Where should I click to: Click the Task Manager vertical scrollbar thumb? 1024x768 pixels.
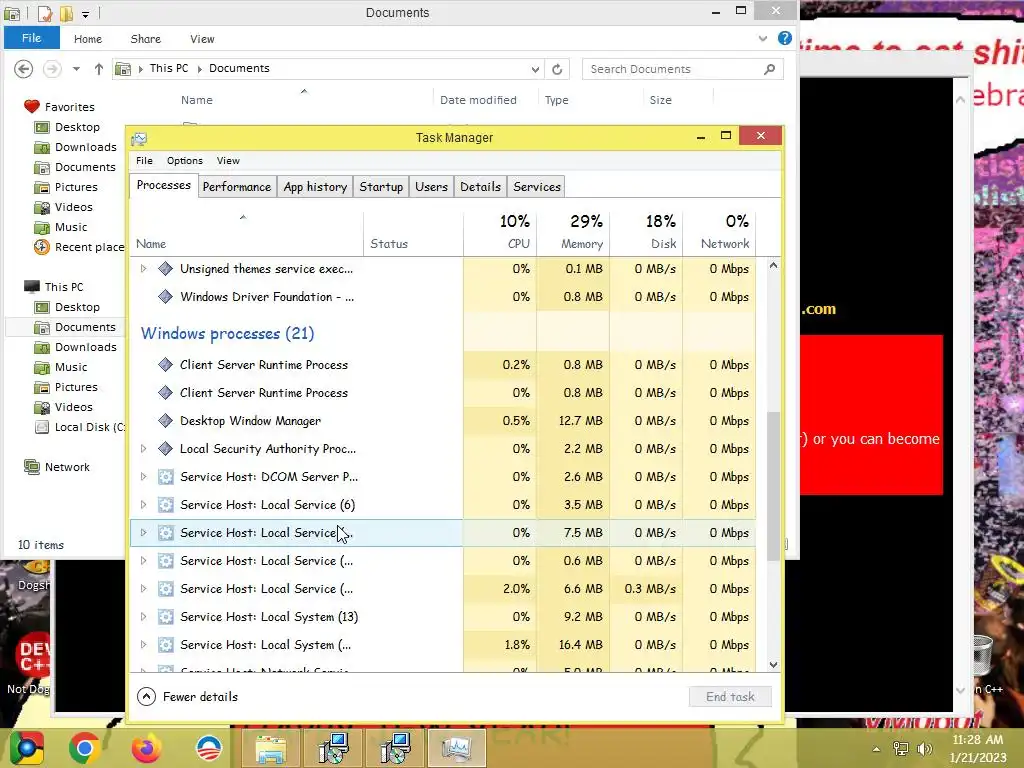click(x=773, y=486)
